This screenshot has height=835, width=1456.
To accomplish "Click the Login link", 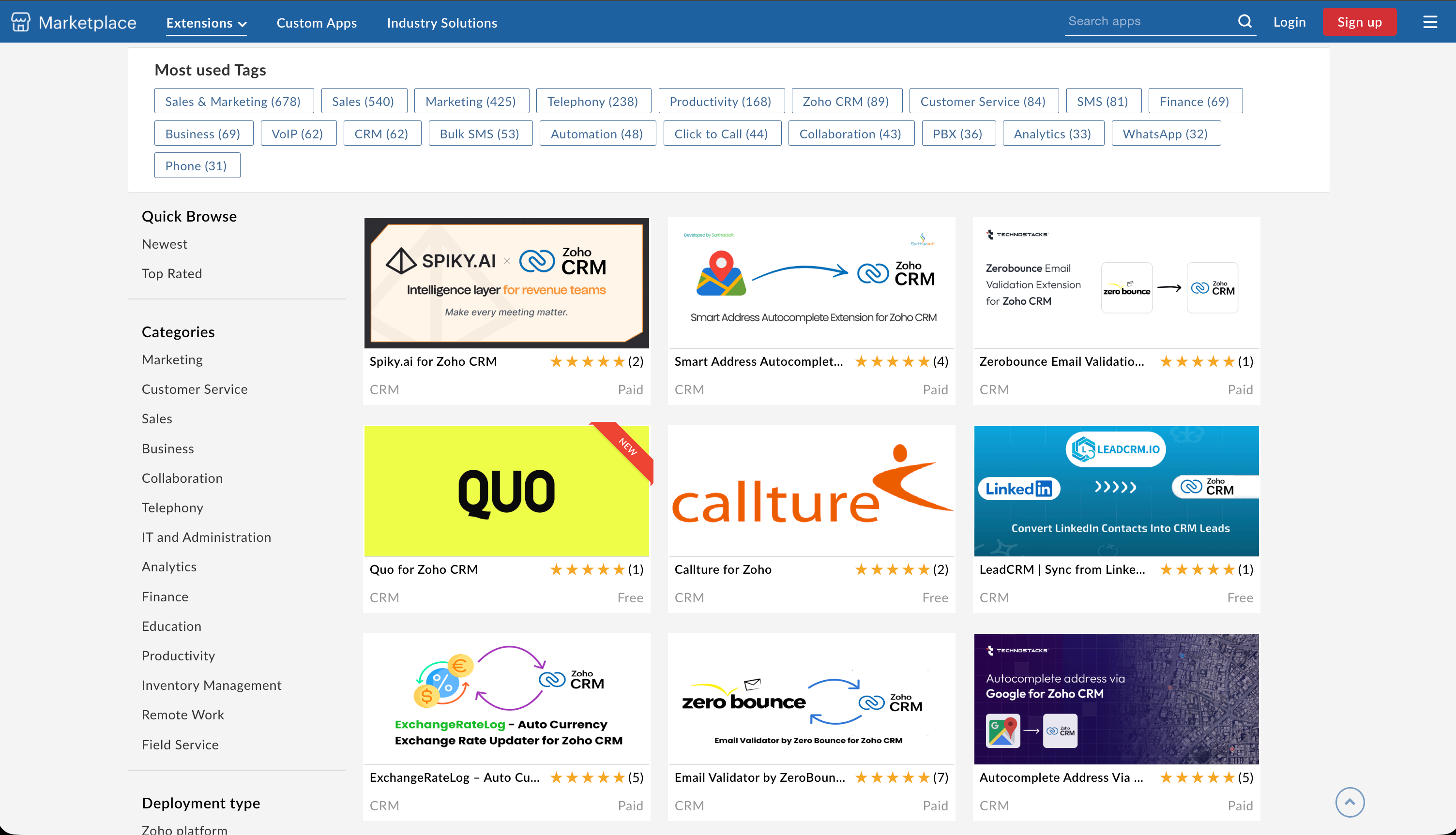I will [1289, 22].
